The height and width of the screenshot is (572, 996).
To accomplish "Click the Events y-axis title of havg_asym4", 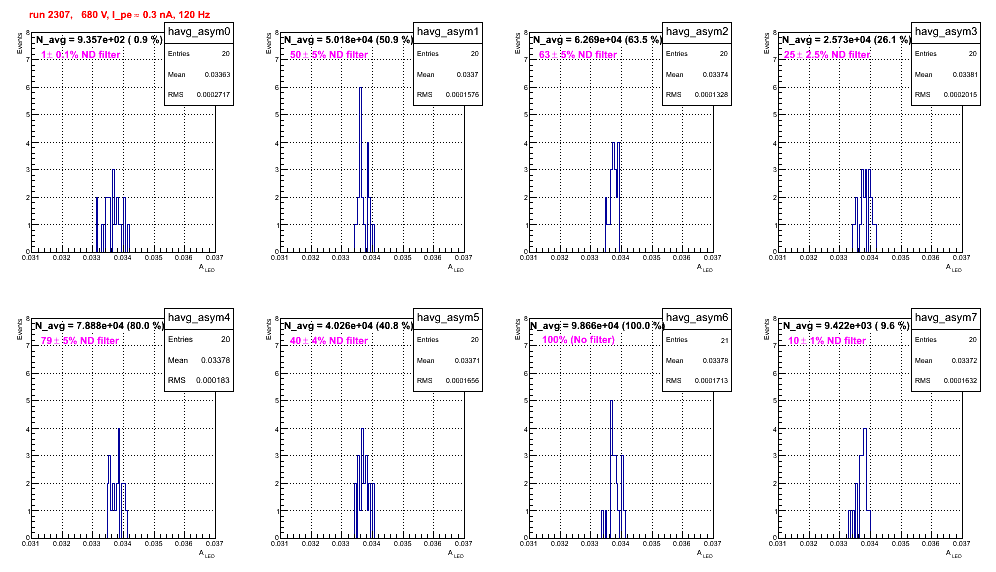I will point(20,329).
